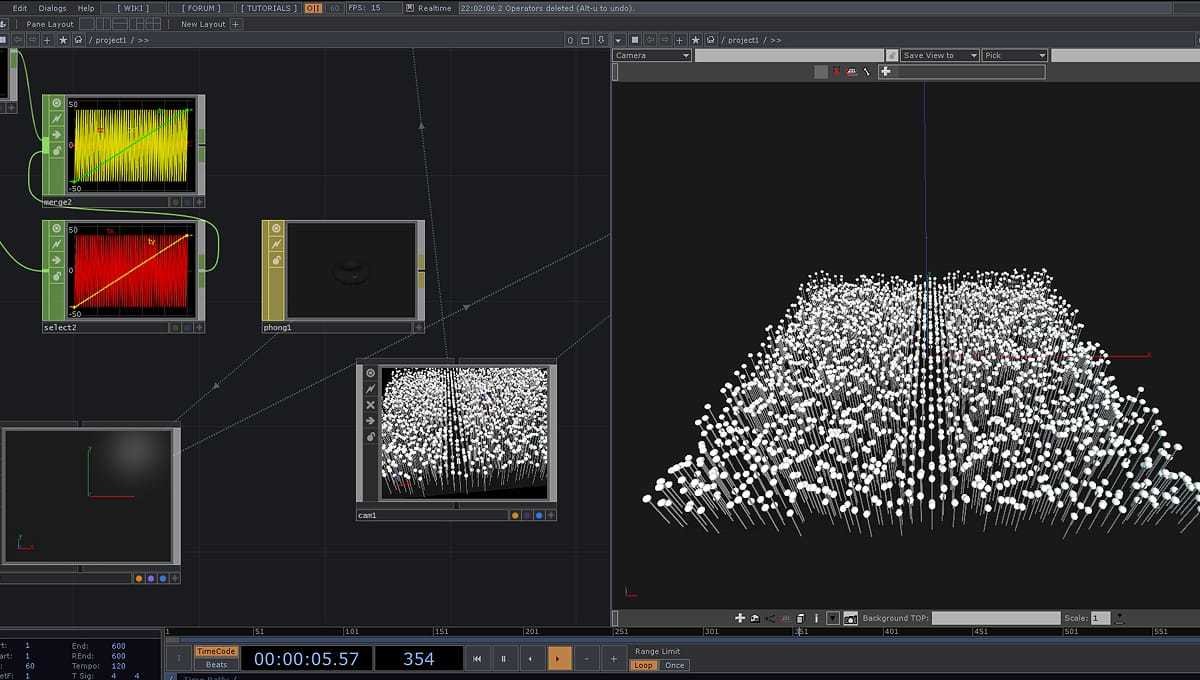This screenshot has width=1200, height=680.
Task: Add a new layout with the plus icon
Action: coord(236,24)
